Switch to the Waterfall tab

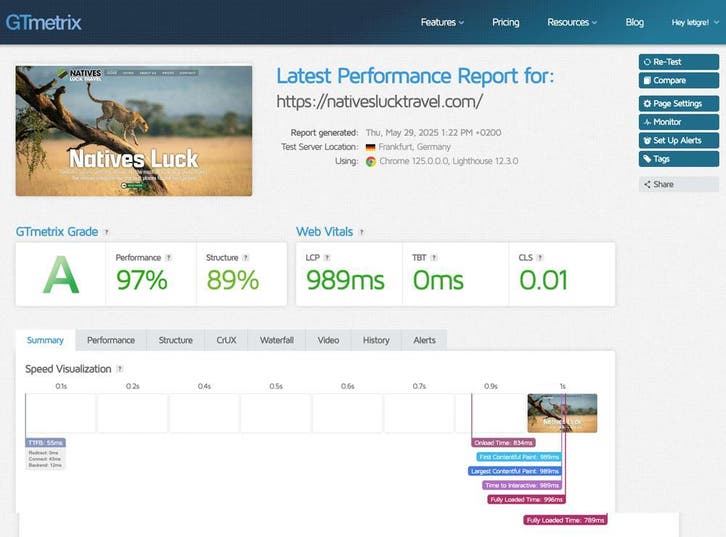[277, 340]
